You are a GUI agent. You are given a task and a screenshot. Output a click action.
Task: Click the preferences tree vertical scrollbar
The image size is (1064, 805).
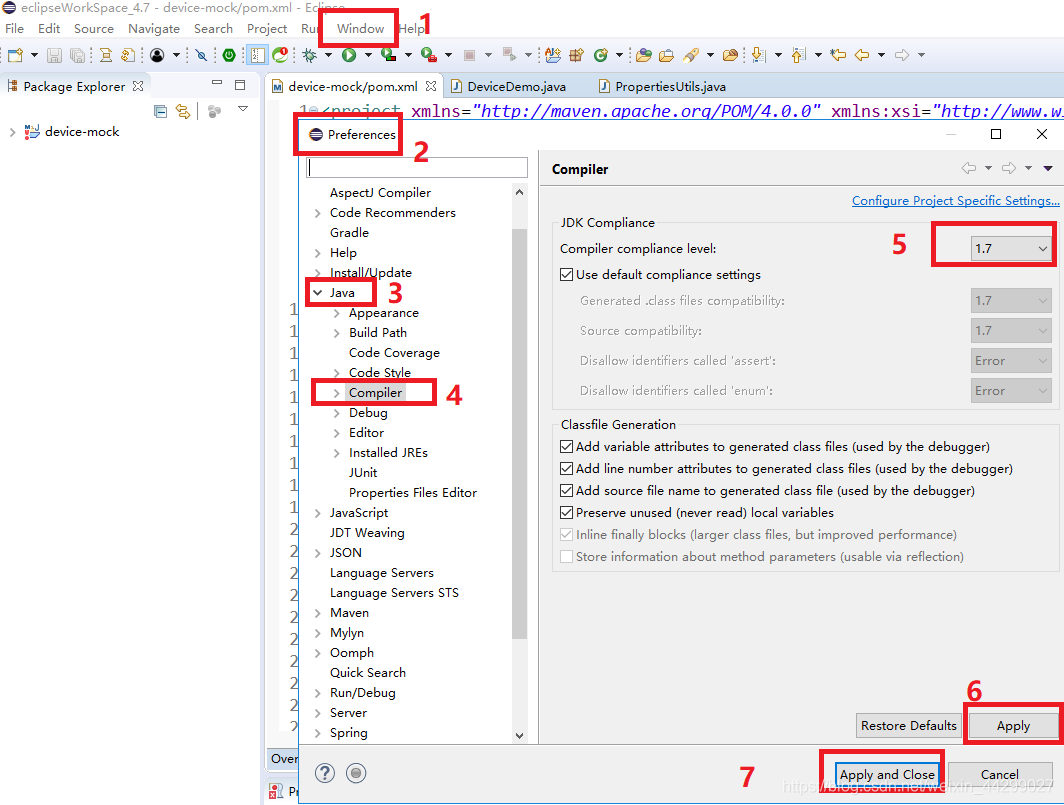[x=520, y=434]
